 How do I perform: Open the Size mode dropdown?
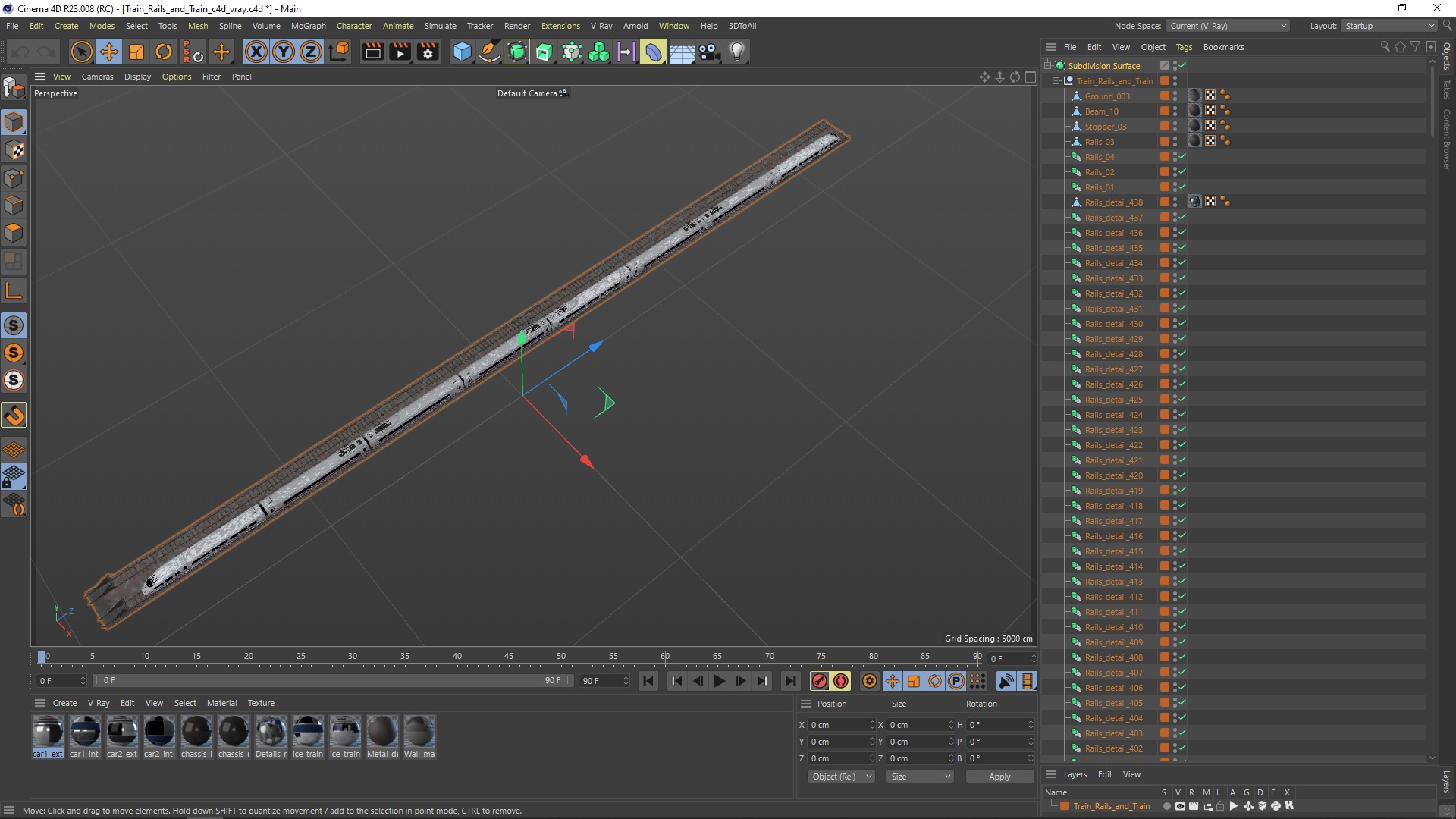tap(920, 777)
